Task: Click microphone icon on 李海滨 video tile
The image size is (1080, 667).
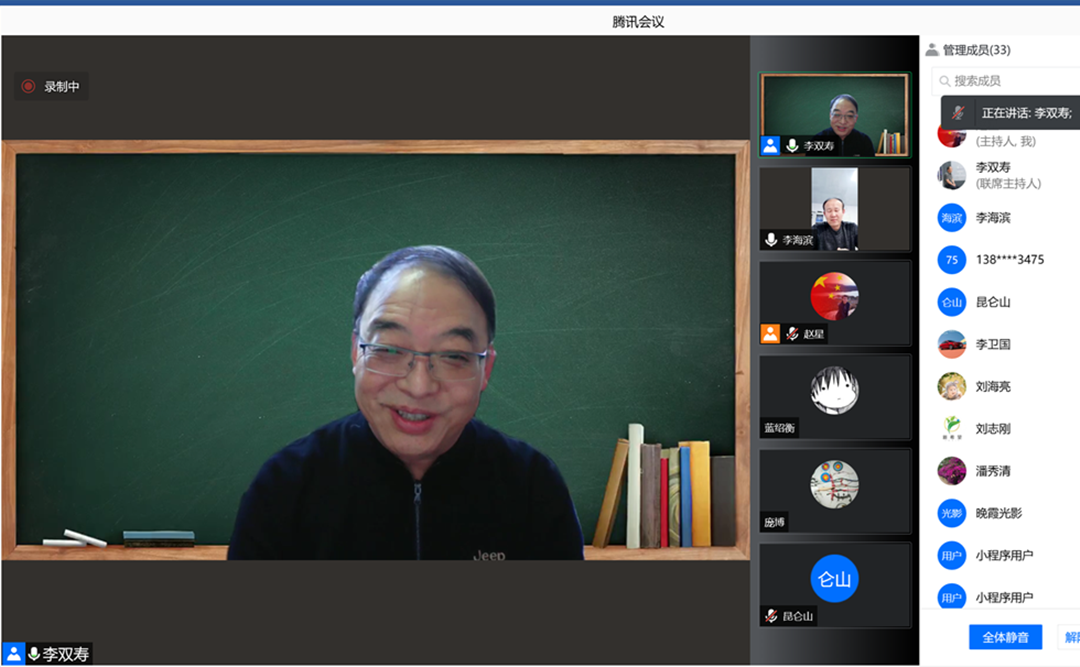Action: (x=771, y=240)
